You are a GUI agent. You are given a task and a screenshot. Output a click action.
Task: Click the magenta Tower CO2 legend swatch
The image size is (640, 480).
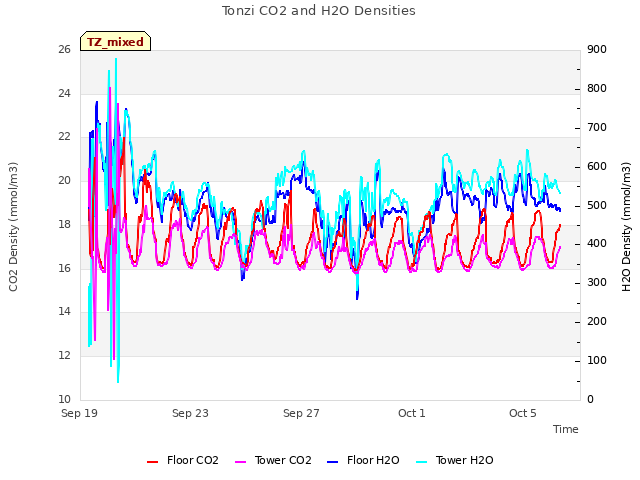241,462
